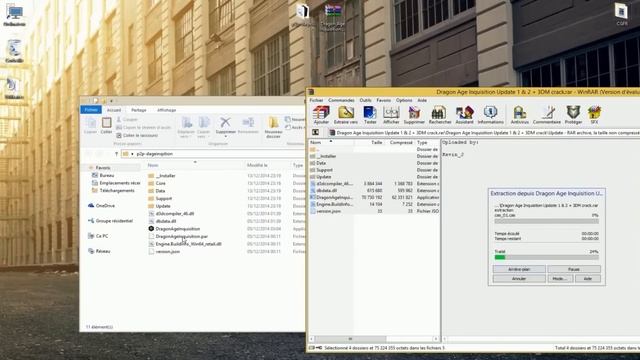The height and width of the screenshot is (360, 640).
Task: Click the Nouveau dossier icon in Explorer
Action: pos(273,127)
